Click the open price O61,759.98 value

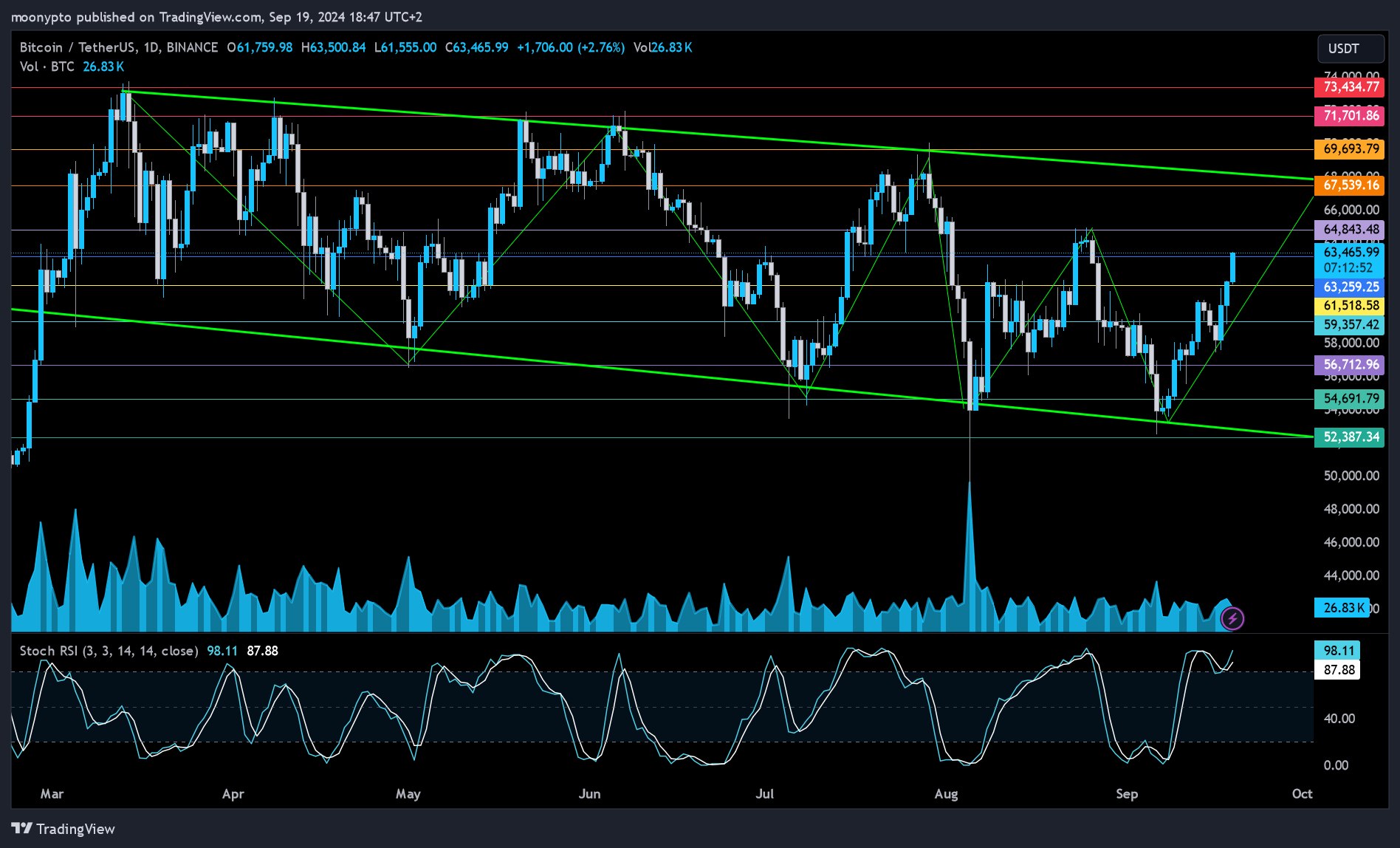coord(260,47)
